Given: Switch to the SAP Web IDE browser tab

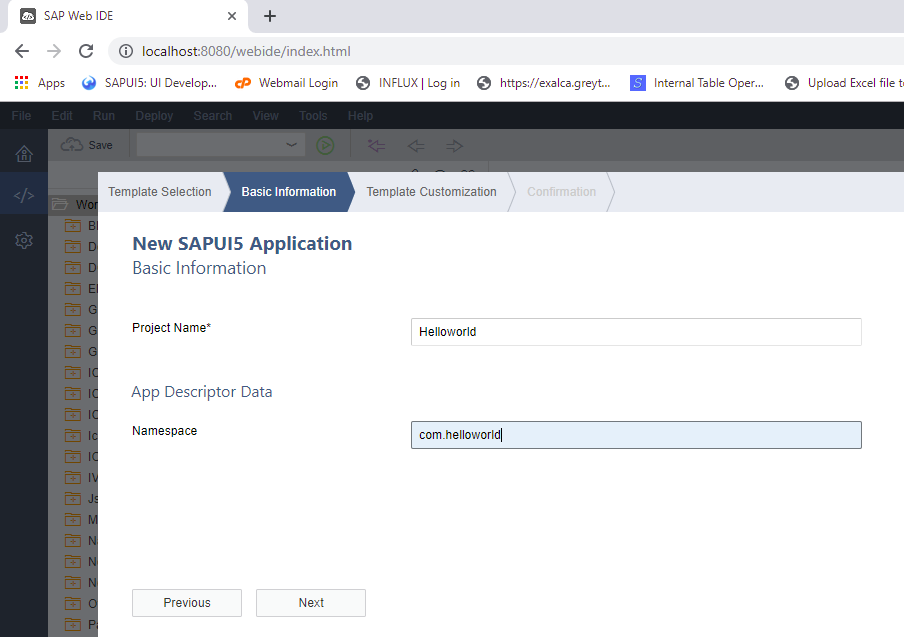Looking at the screenshot, I should tap(127, 16).
